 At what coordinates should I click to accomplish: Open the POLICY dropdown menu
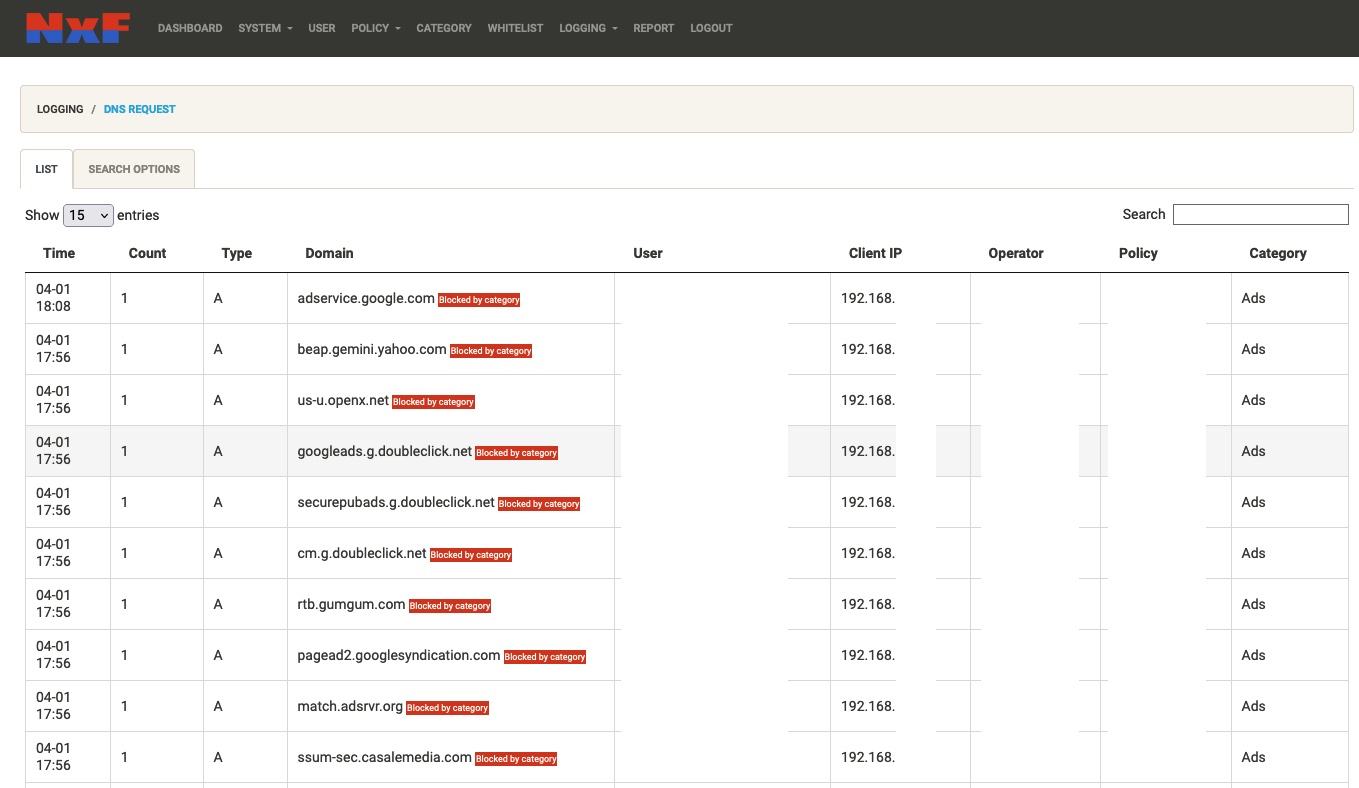point(375,28)
